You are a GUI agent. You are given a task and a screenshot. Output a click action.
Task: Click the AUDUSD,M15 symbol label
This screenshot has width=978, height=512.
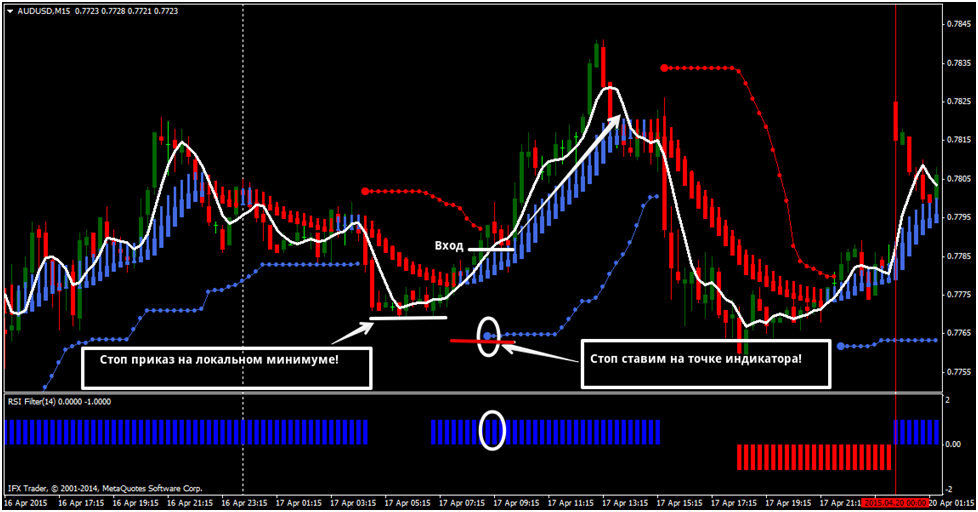(x=44, y=11)
